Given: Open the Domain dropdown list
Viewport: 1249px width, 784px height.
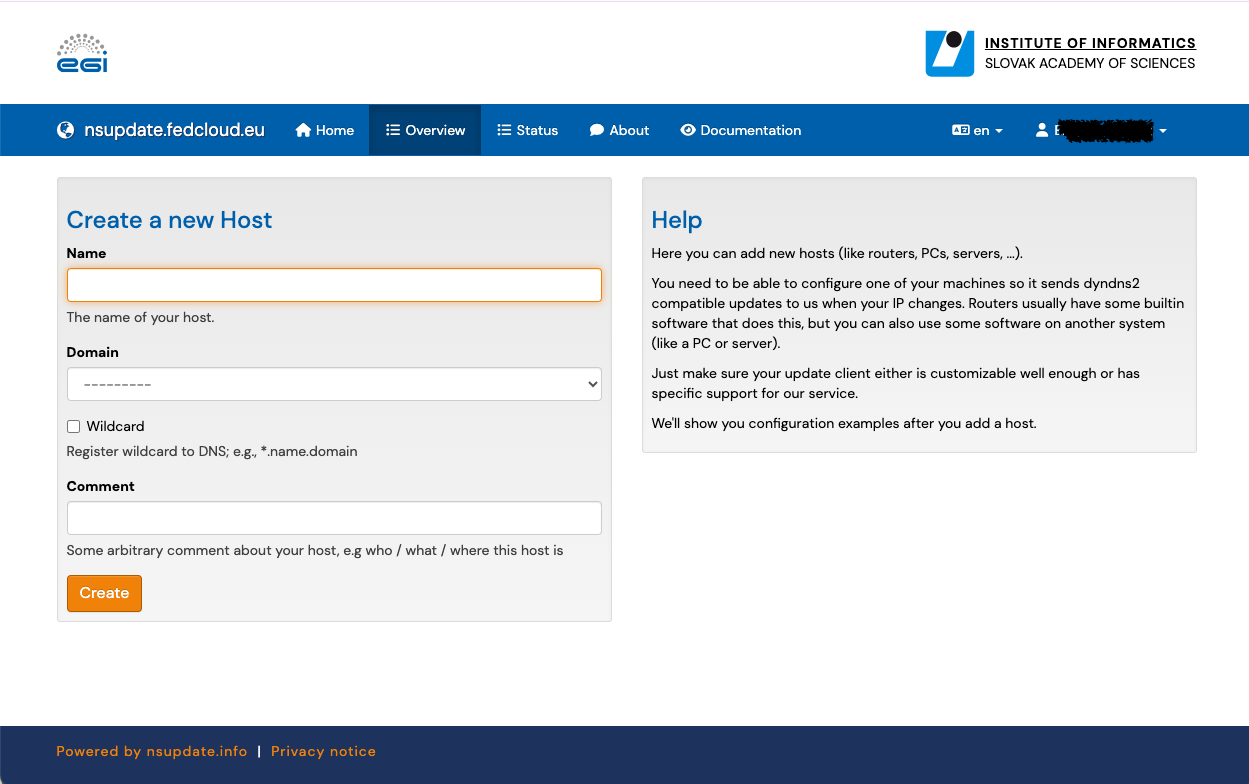Looking at the screenshot, I should point(334,384).
